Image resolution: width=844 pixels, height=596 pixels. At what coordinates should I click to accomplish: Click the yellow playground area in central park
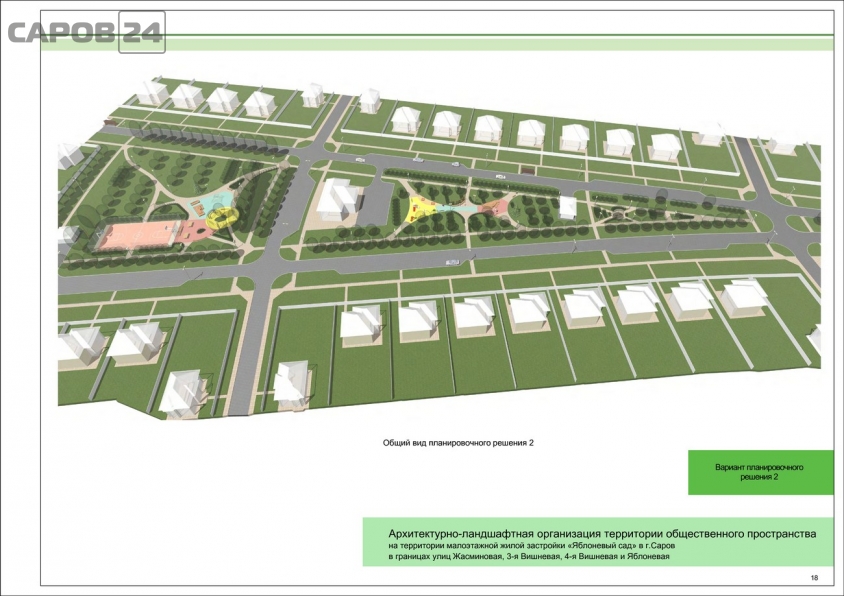[416, 209]
